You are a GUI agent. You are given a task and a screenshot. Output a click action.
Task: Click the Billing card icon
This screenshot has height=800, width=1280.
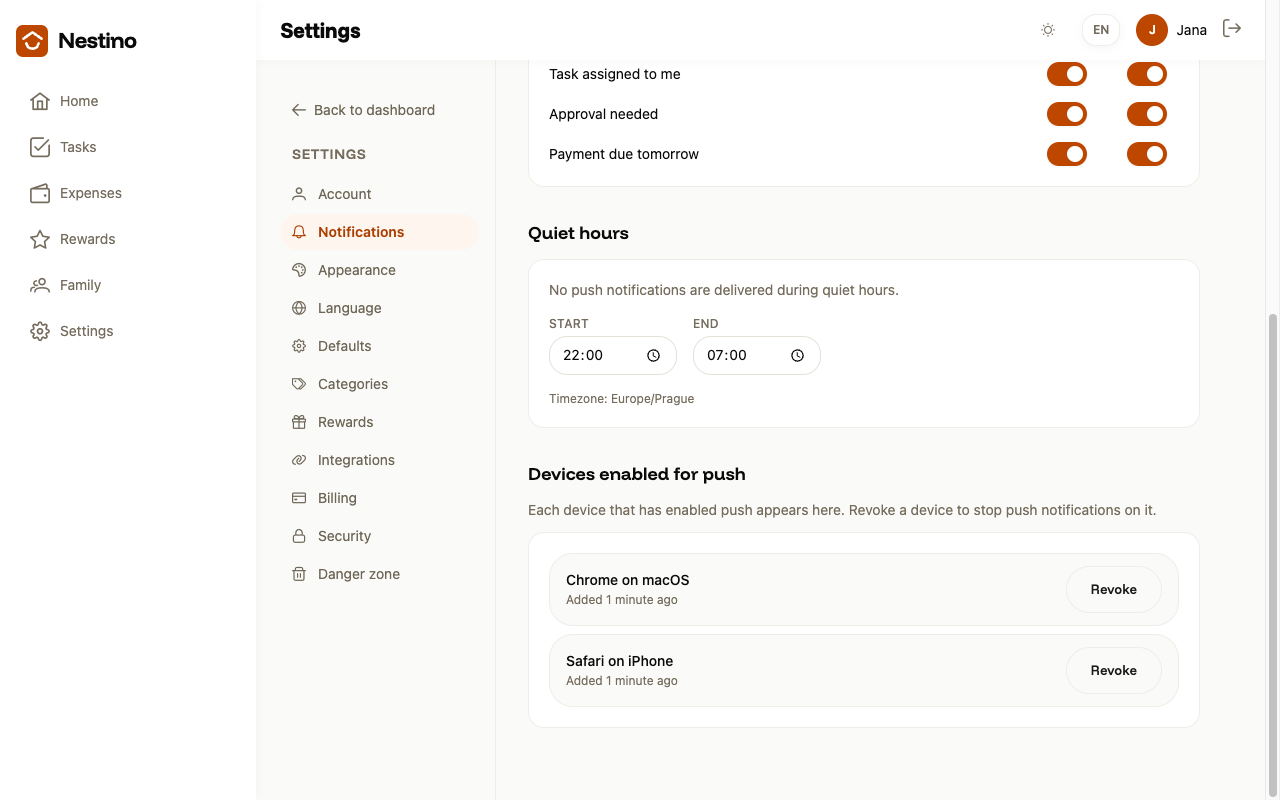tap(299, 498)
